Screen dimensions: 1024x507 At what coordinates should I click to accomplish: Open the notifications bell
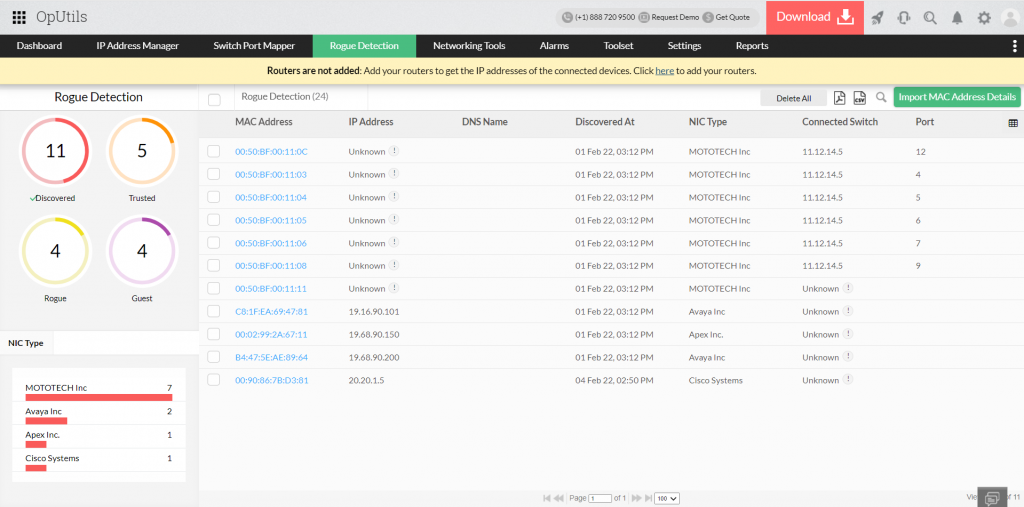957,17
